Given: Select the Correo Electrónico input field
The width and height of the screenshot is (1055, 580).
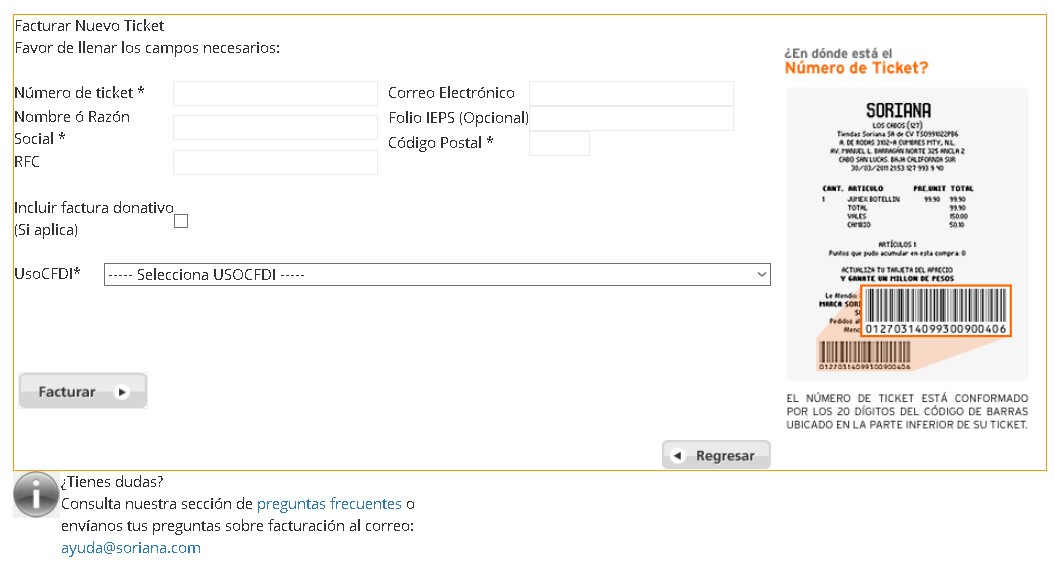Looking at the screenshot, I should point(631,94).
